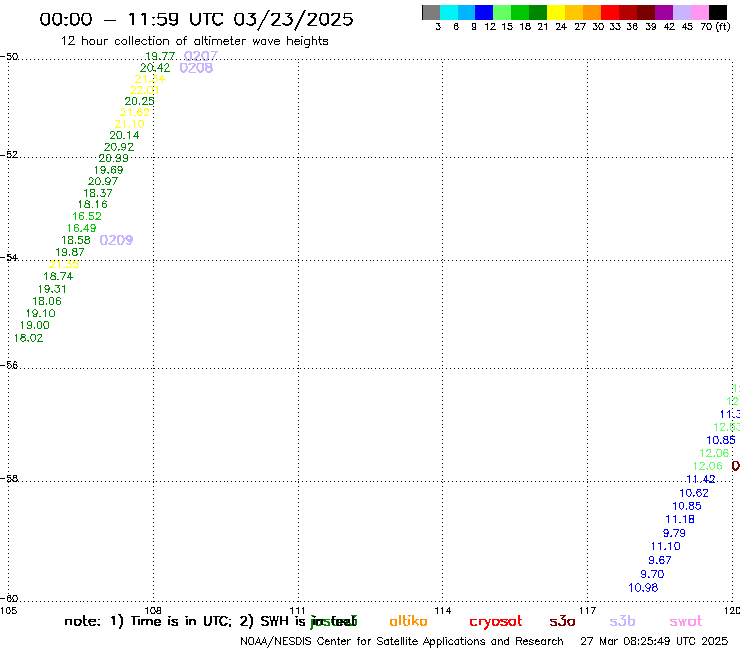Click the 'altika' satellite label
The image size is (740, 650).
coord(408,621)
